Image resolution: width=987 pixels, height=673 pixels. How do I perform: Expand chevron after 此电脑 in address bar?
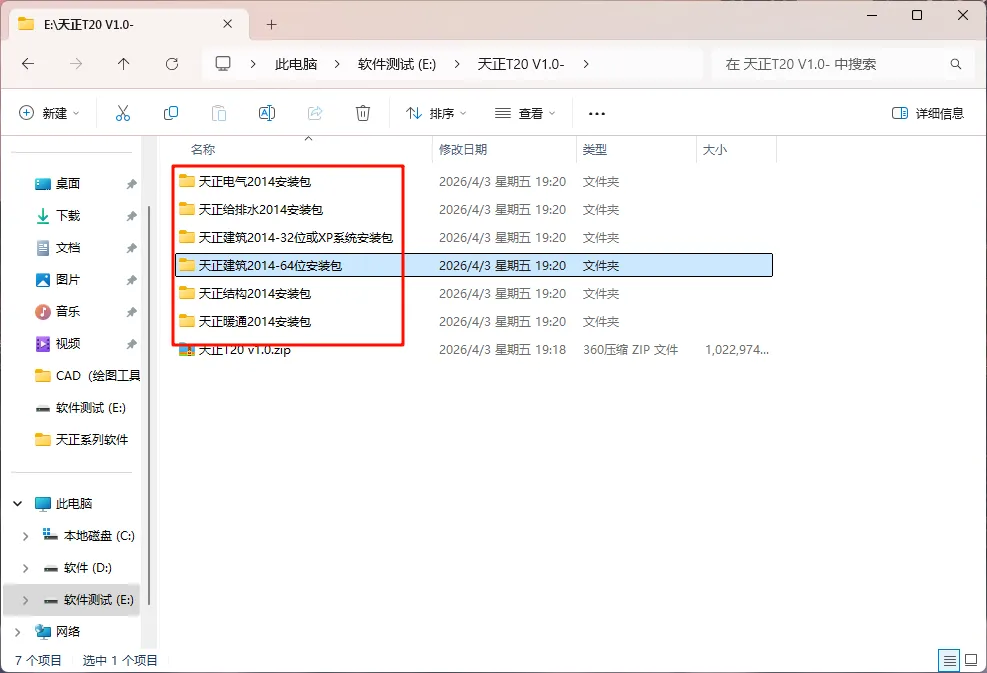tap(337, 64)
